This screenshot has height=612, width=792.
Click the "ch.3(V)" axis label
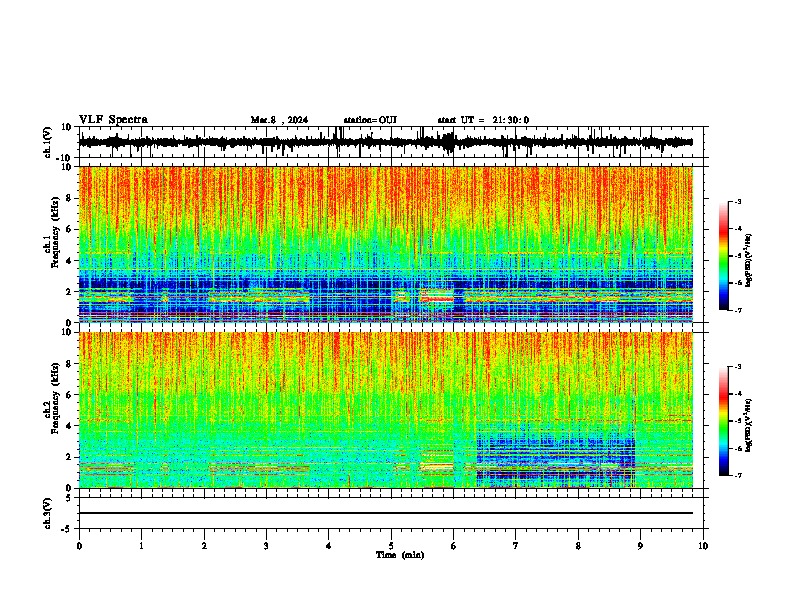tap(48, 514)
